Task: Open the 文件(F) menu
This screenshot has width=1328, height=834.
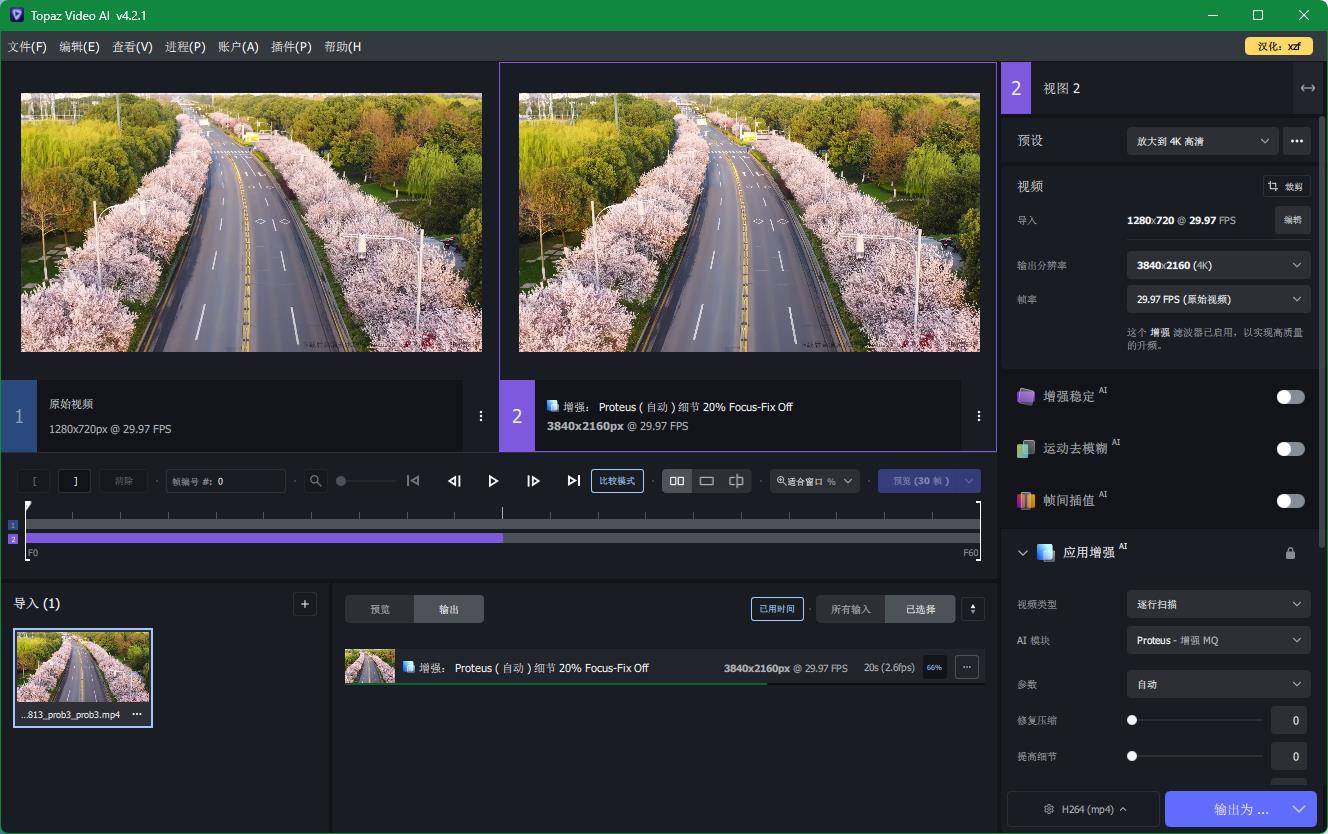Action: tap(27, 47)
